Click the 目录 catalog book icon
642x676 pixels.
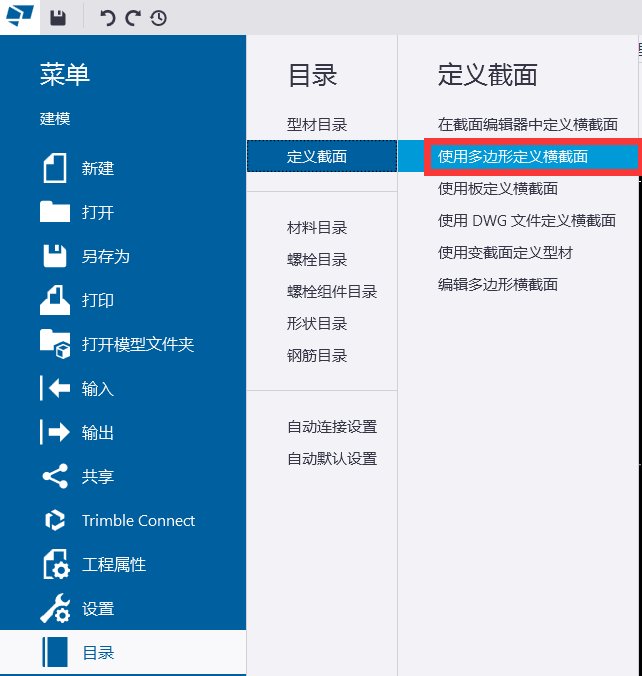(x=55, y=652)
